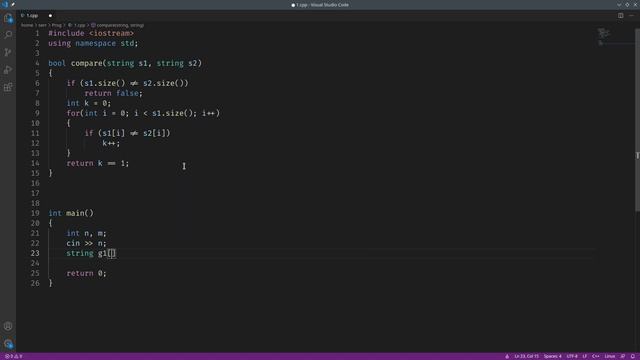Click the 'compare' function name on line 4
Screen dimensions: 640x360
[87, 63]
